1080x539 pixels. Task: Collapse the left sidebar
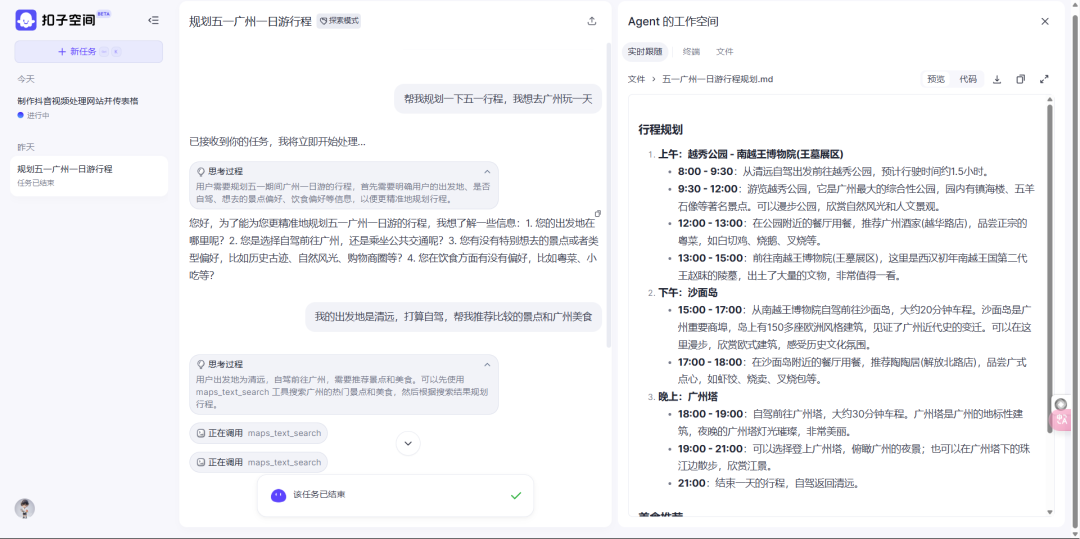pos(154,21)
